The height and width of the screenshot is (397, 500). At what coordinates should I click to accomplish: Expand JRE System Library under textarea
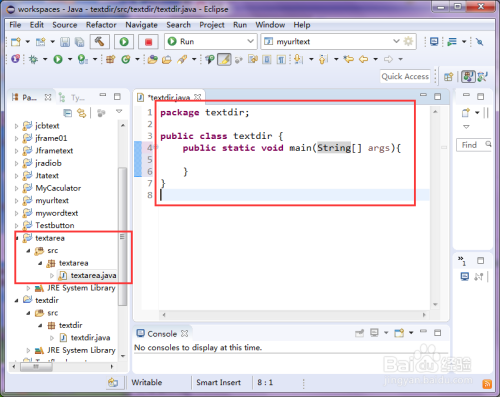tap(28, 288)
